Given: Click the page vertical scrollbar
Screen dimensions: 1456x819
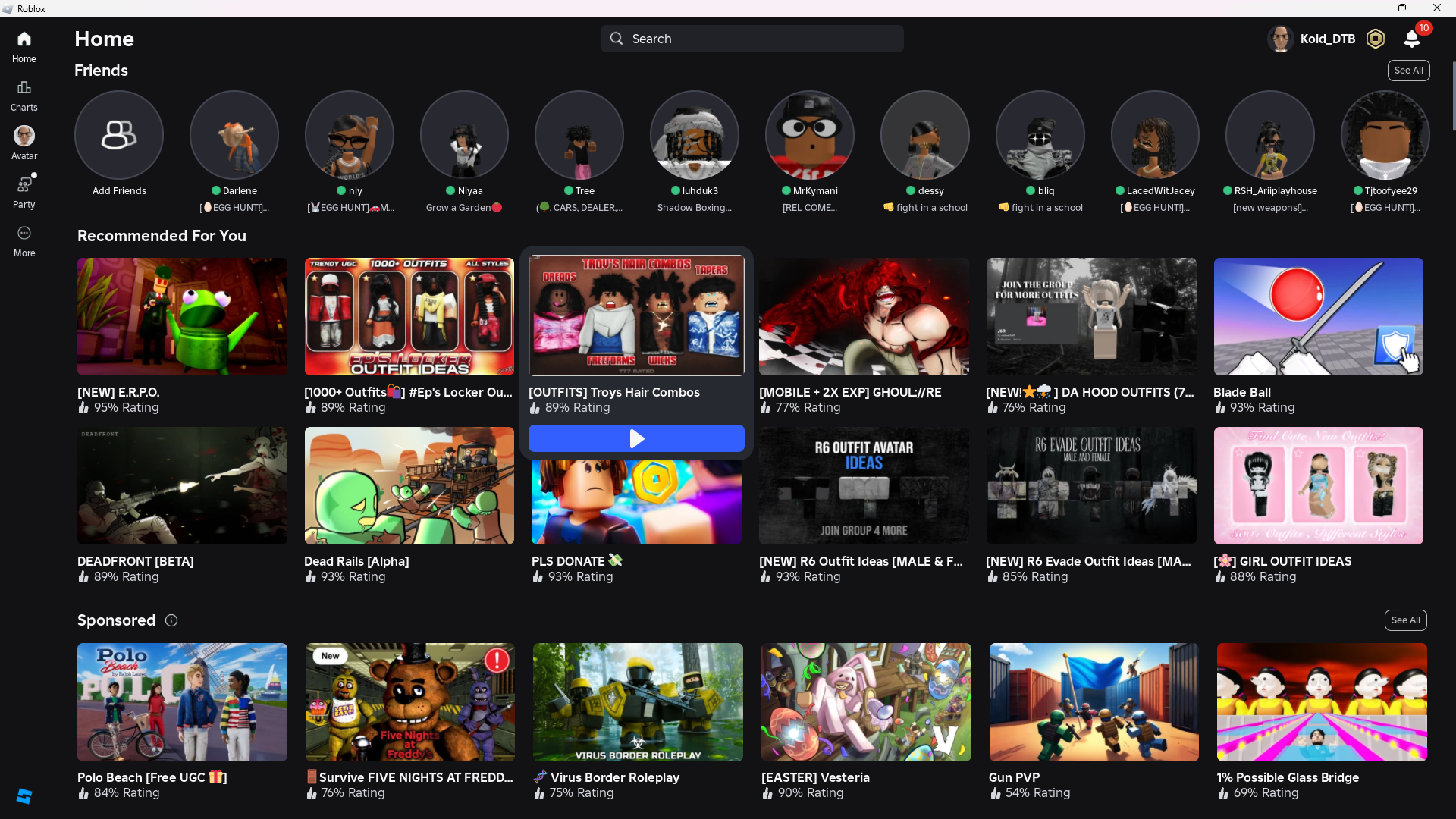Looking at the screenshot, I should click(x=1452, y=95).
